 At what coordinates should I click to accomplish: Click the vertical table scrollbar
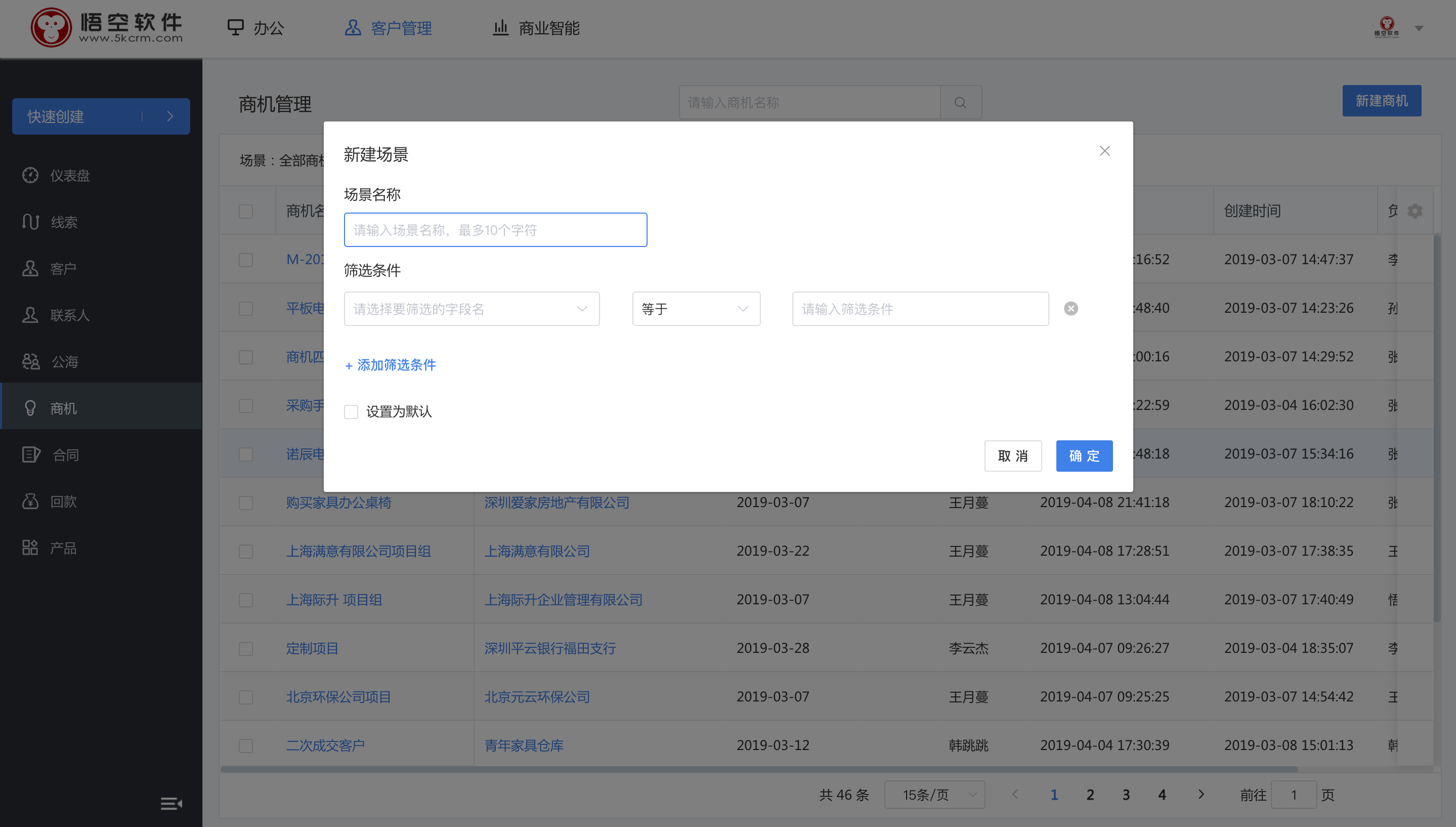[1437, 428]
